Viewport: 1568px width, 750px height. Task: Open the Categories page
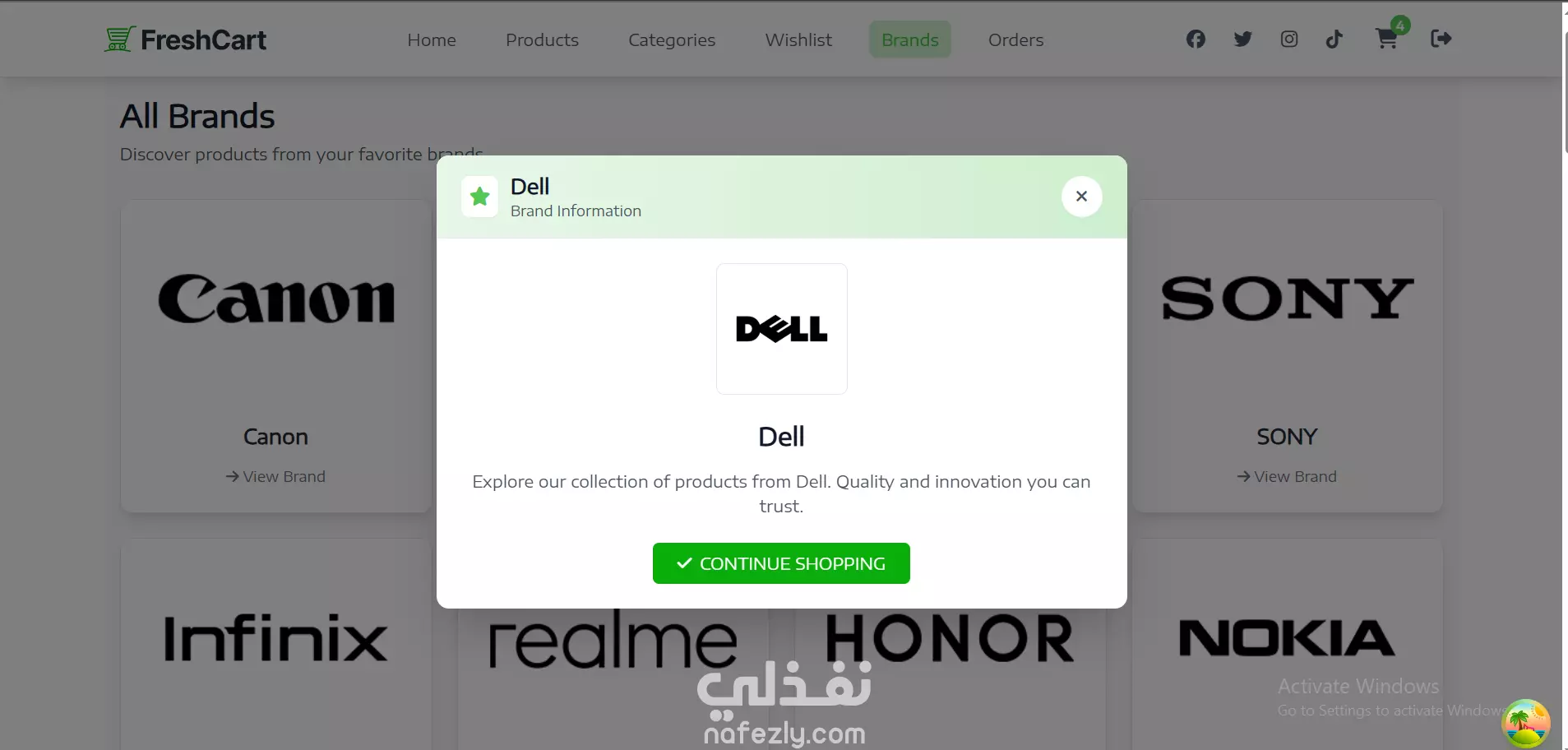pos(672,39)
